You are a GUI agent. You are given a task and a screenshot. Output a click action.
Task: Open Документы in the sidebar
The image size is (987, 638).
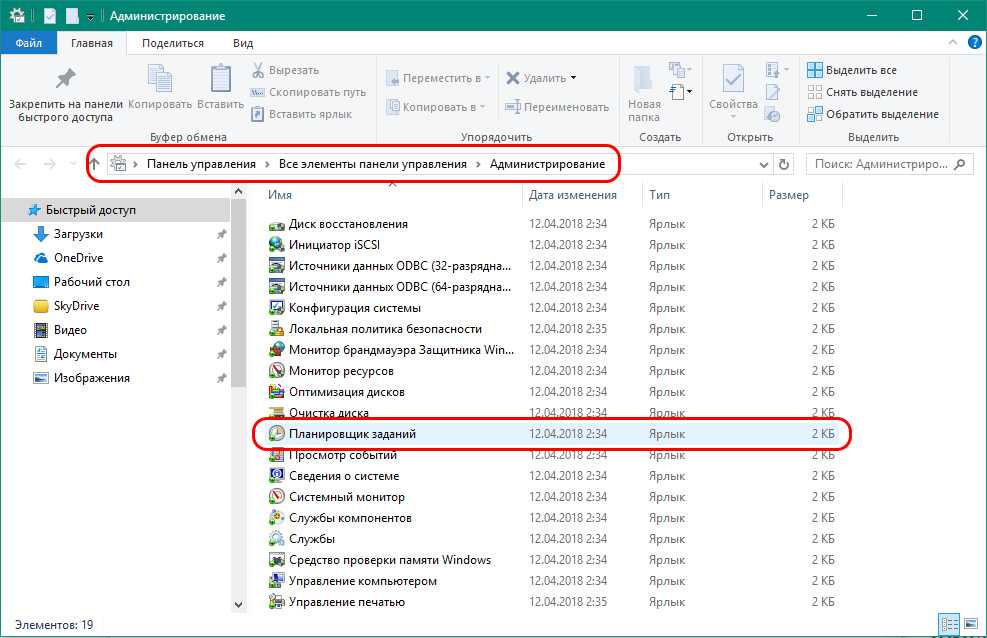(85, 354)
